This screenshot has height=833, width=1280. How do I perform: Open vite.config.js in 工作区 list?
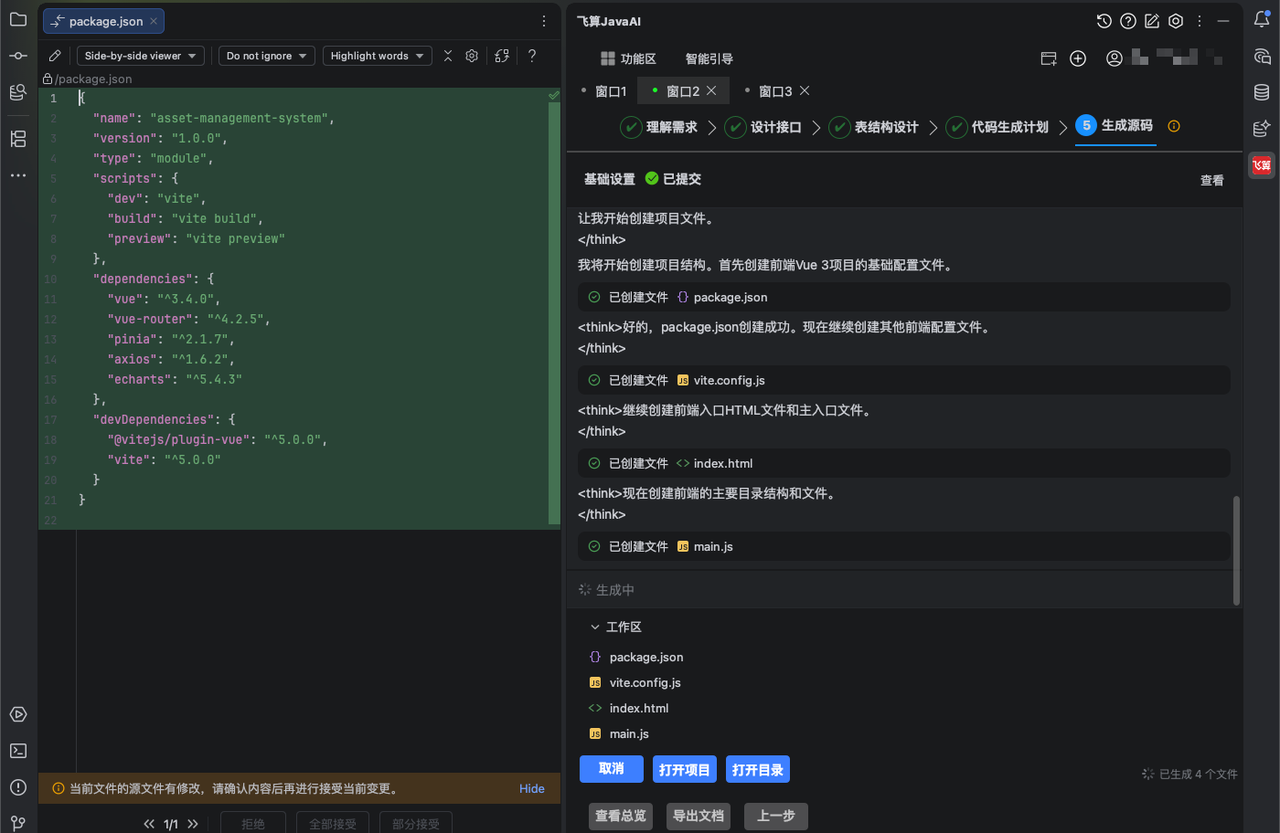645,683
